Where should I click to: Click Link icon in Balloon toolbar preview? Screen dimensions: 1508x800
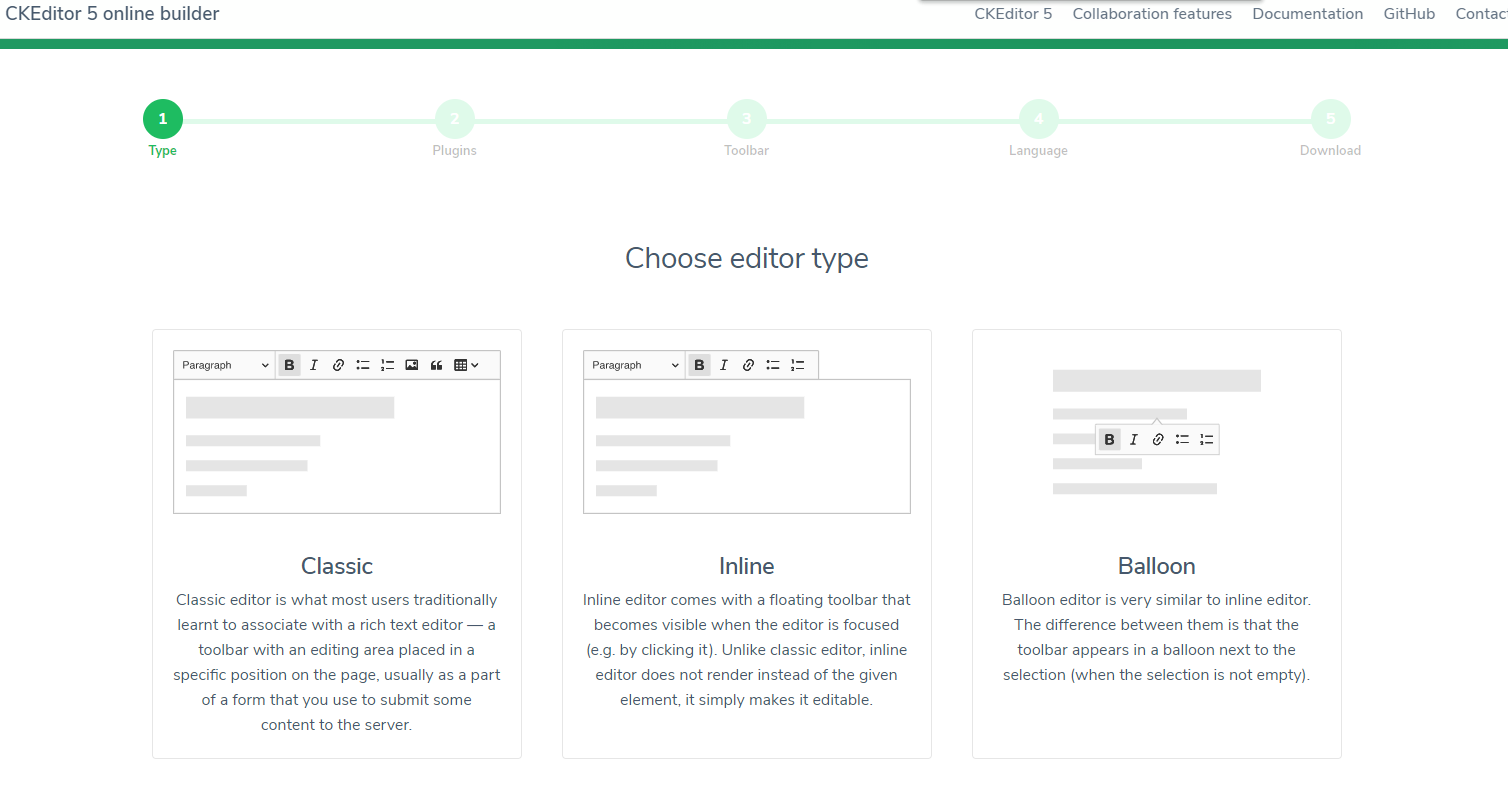pos(1158,439)
